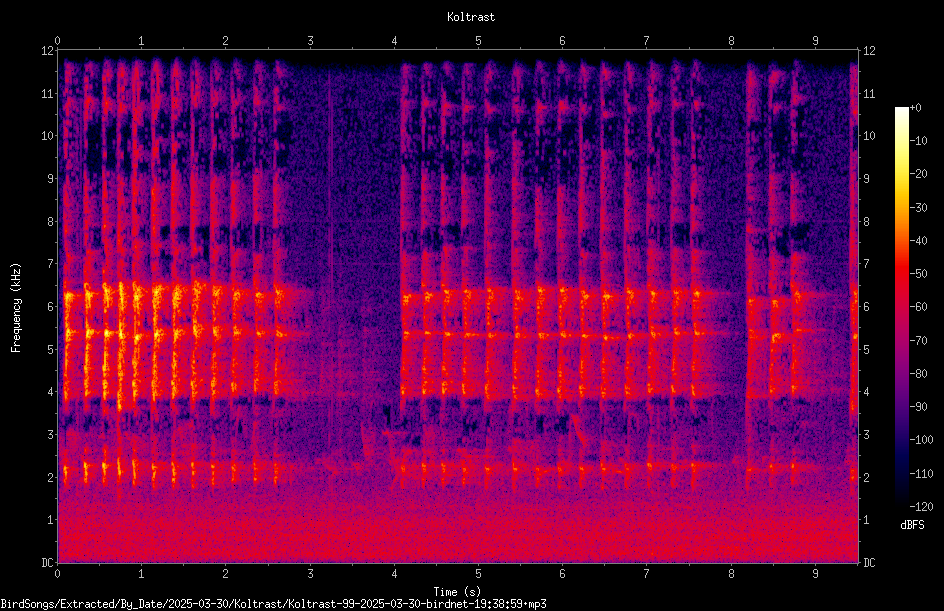Select the -100 colorbar value
This screenshot has height=611, width=944.
coord(921,440)
